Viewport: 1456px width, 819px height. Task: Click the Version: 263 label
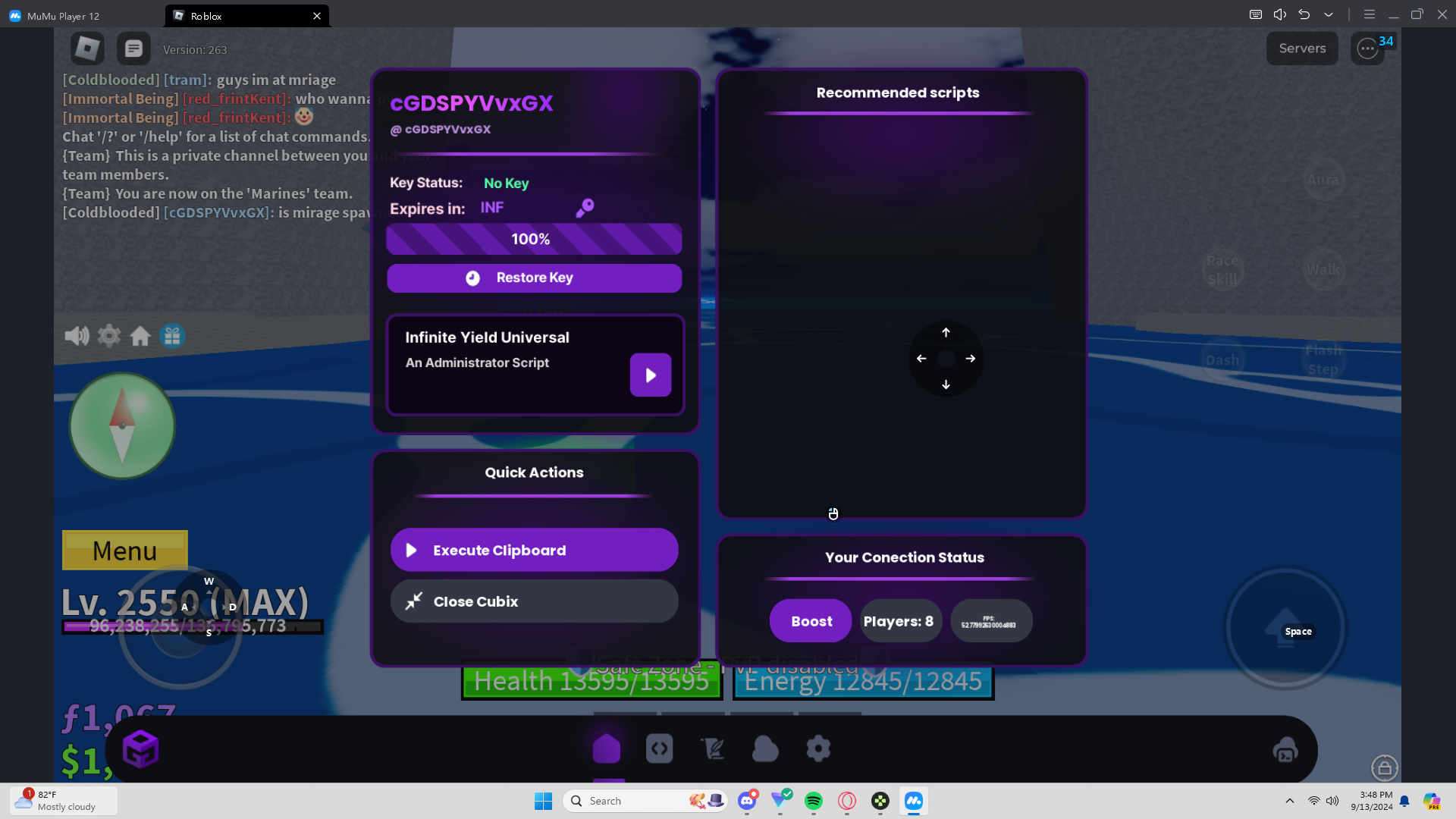[195, 50]
